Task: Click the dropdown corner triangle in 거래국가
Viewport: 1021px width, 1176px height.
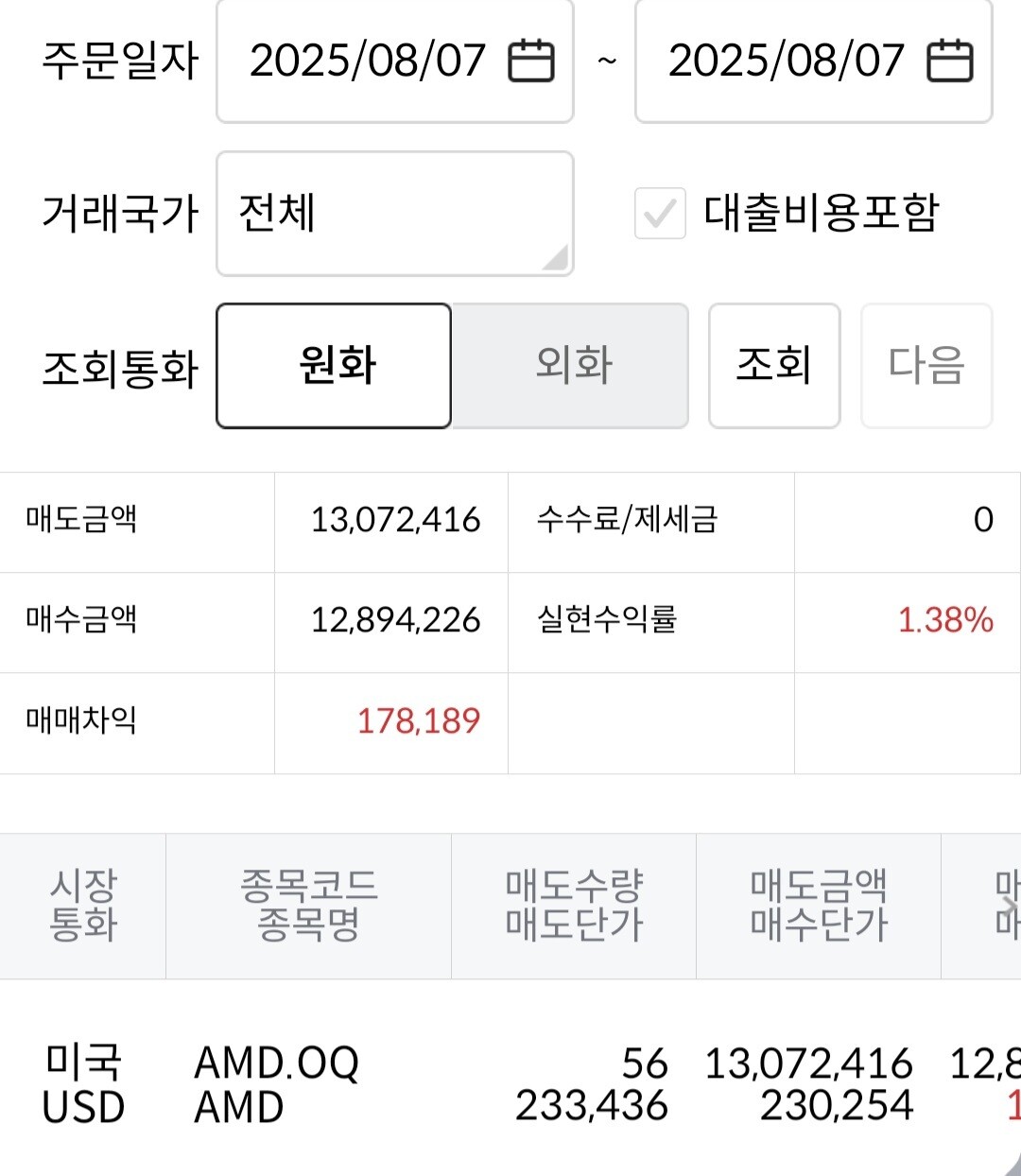Action: (x=557, y=258)
